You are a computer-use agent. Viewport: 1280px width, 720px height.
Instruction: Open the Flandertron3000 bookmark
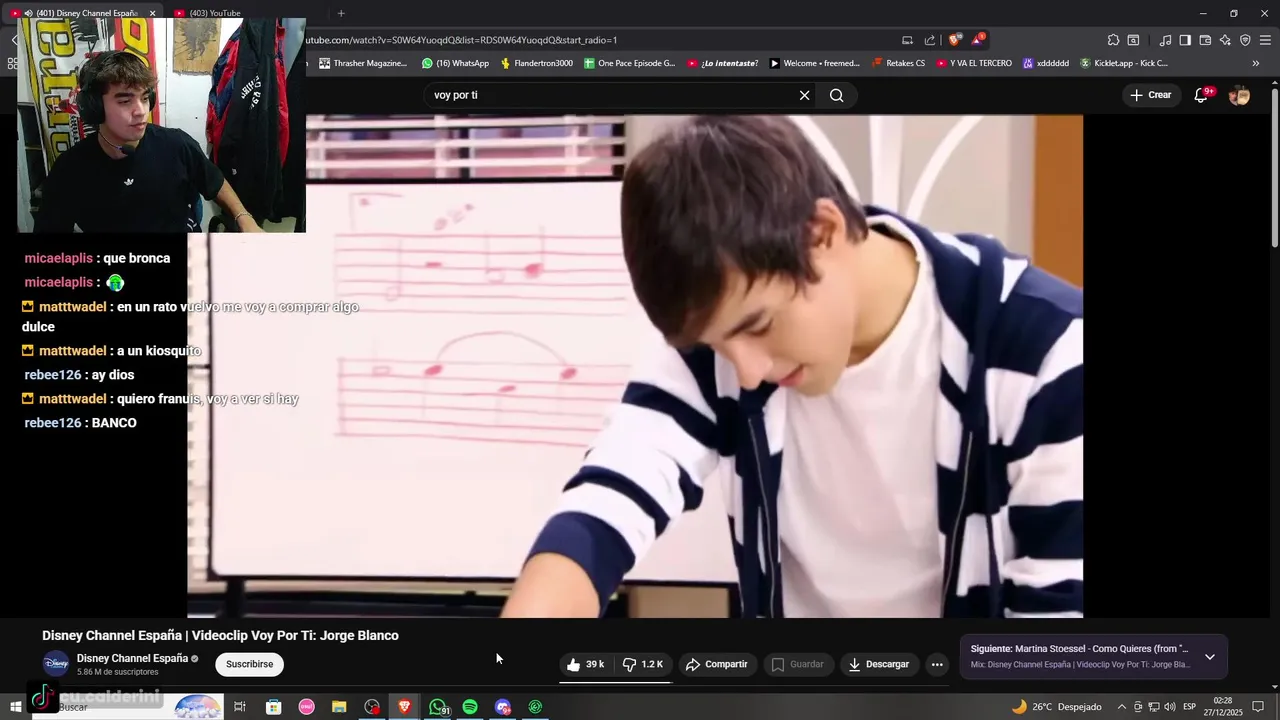[537, 63]
